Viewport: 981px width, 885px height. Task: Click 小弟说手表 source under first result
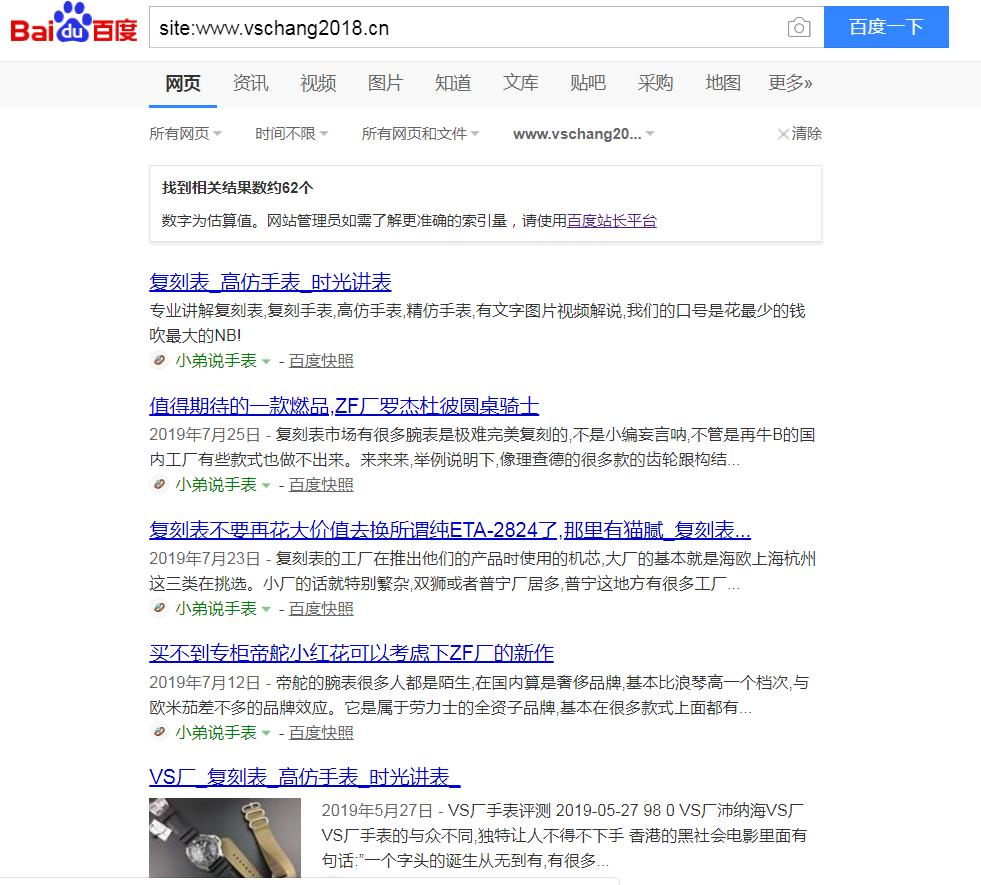coord(216,361)
